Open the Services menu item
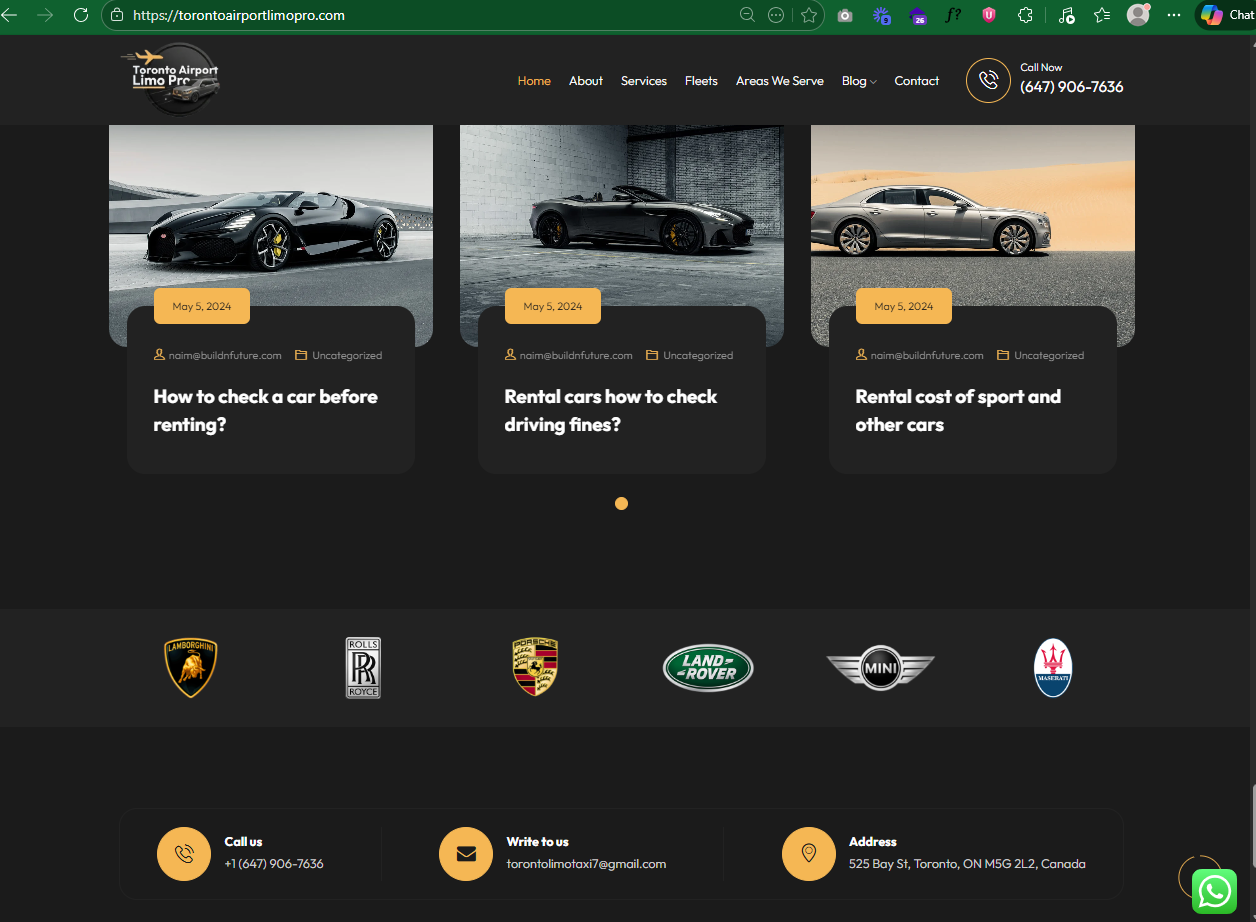This screenshot has height=922, width=1256. click(x=644, y=81)
